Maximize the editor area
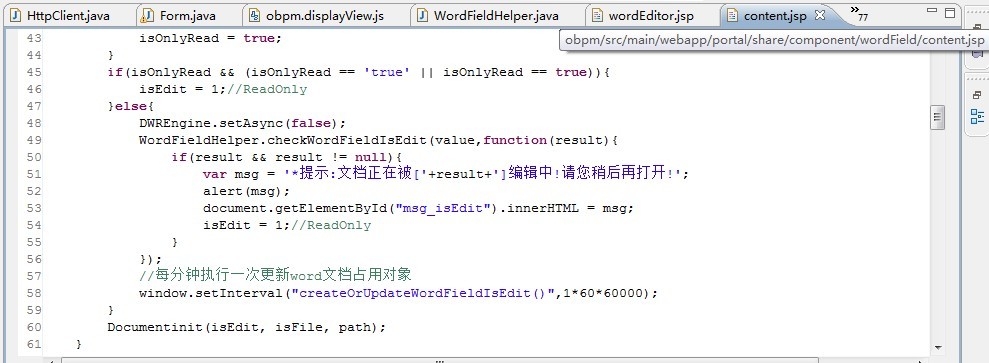The width and height of the screenshot is (989, 363). (x=950, y=12)
